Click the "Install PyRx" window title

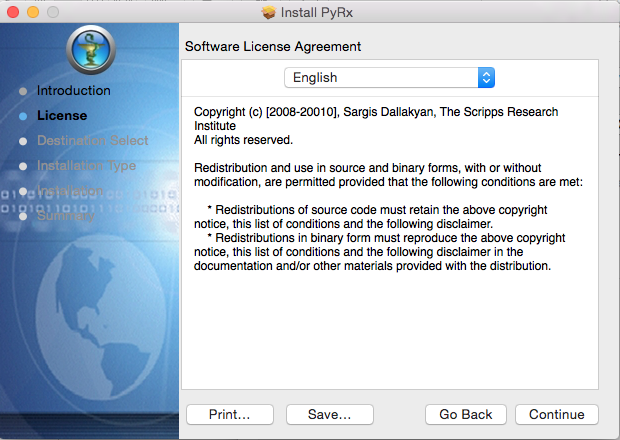[317, 13]
